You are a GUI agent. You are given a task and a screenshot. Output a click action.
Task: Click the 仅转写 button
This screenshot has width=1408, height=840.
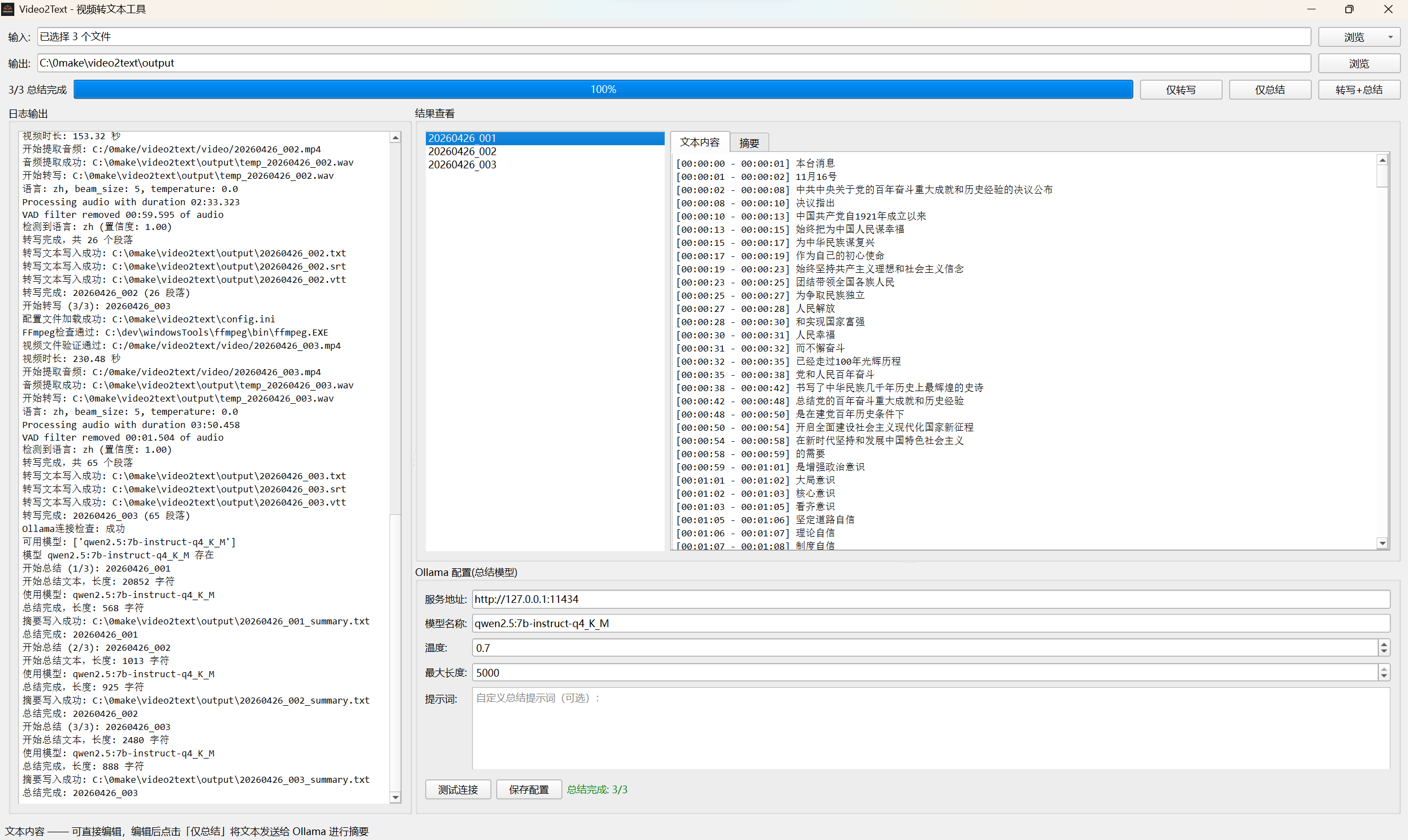pos(1180,90)
